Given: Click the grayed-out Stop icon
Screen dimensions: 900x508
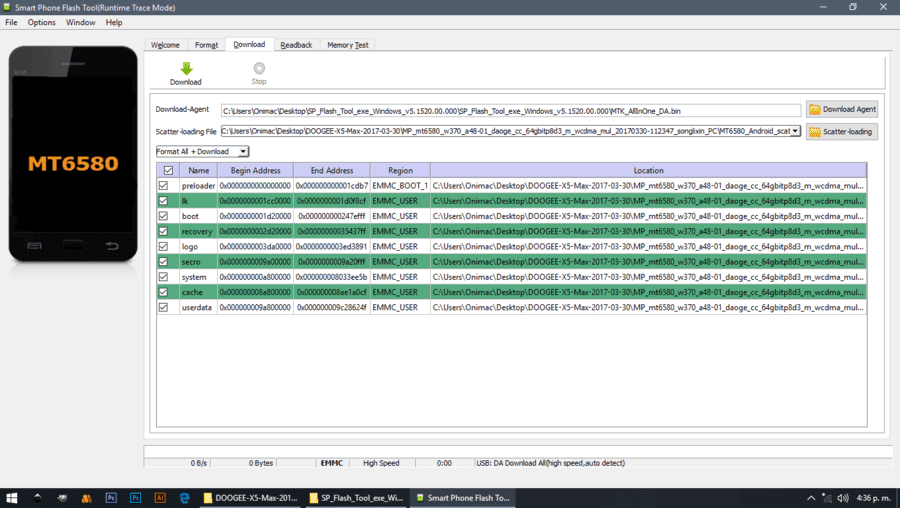Looking at the screenshot, I should point(259,68).
